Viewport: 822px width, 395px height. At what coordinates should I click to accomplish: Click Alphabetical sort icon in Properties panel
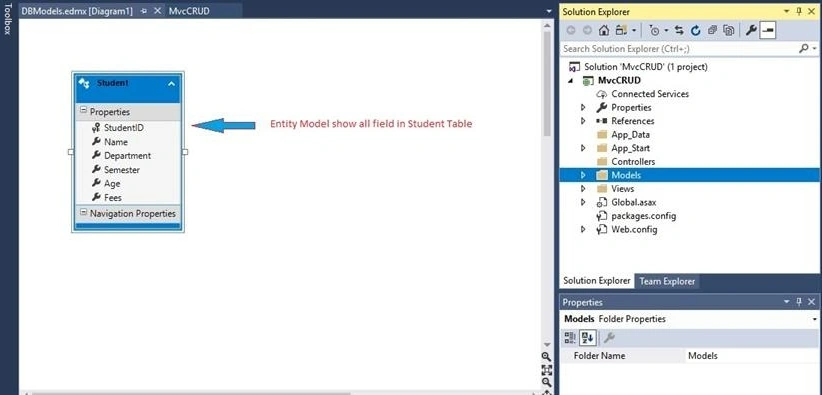pos(588,338)
